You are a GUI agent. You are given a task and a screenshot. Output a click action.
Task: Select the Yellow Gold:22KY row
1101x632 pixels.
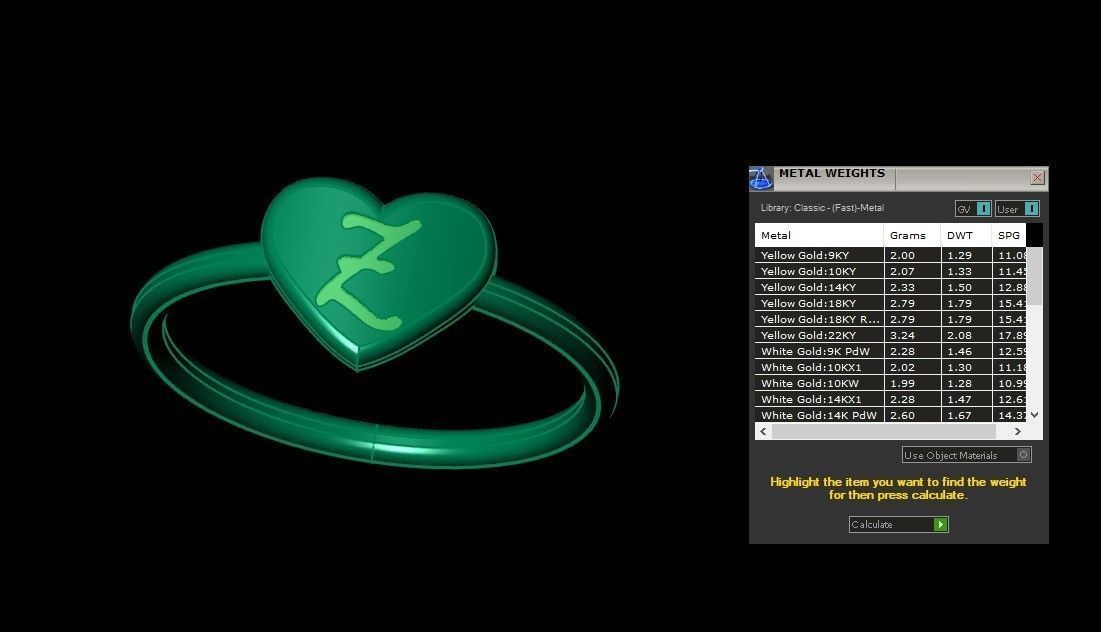890,335
